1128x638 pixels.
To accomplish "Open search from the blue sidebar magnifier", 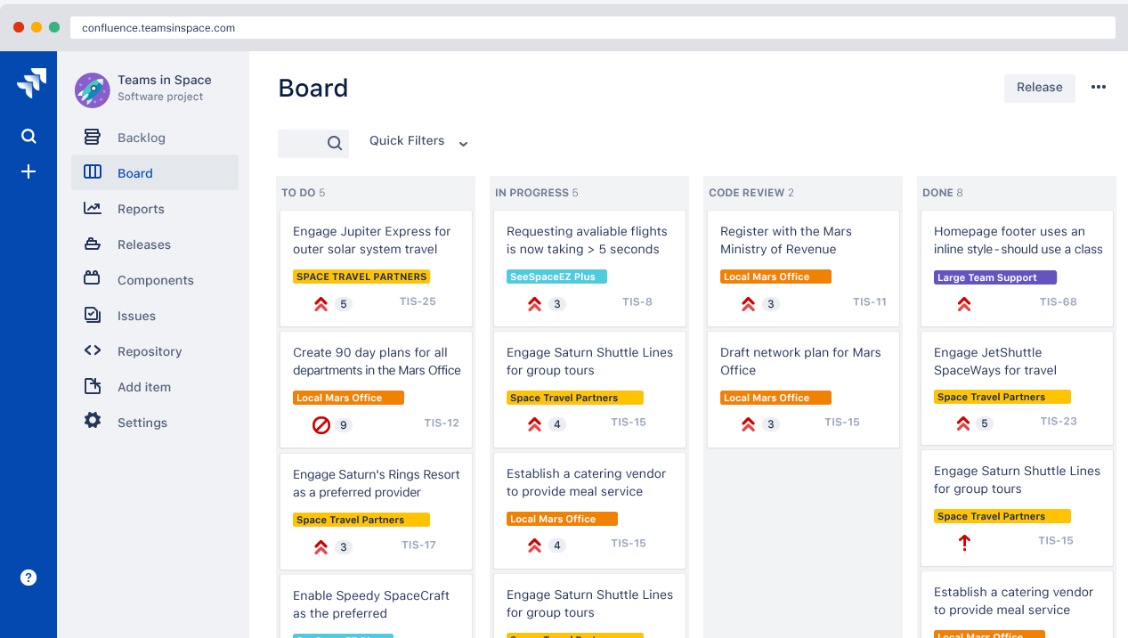I will 28,136.
